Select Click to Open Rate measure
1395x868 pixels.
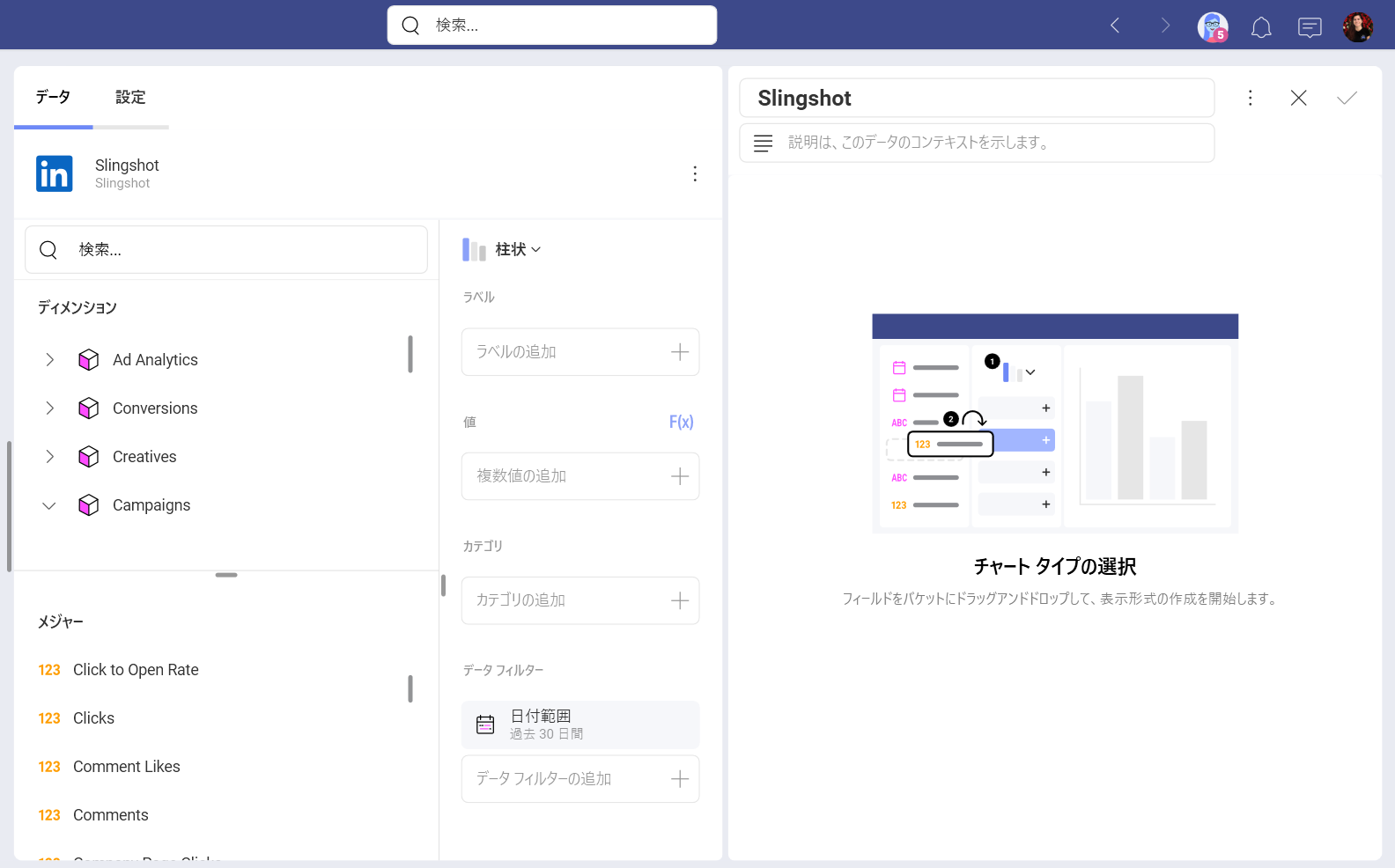136,670
